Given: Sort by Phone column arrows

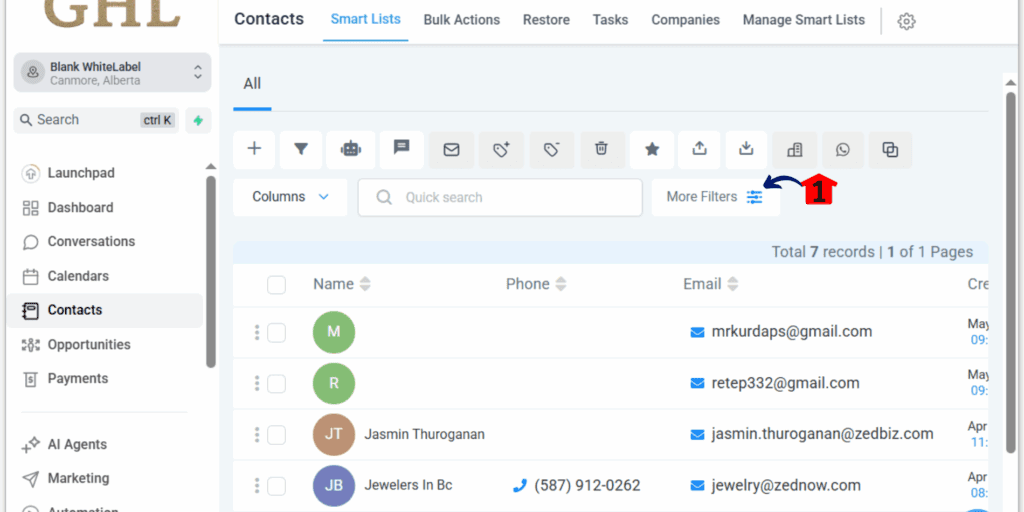Looking at the screenshot, I should click(x=561, y=284).
